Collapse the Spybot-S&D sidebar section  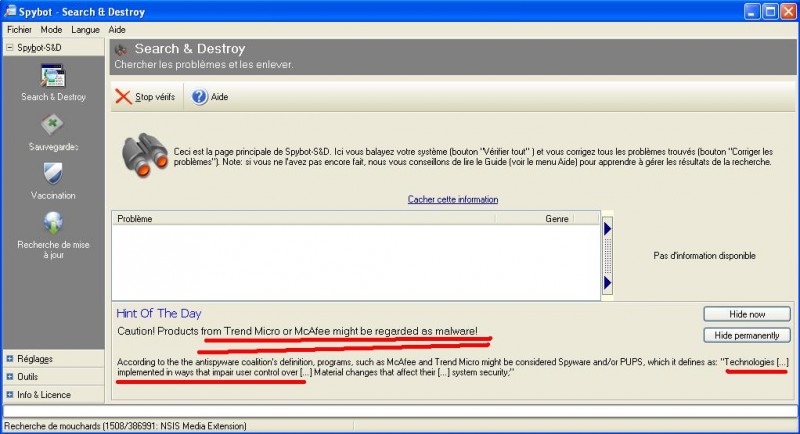[x=9, y=47]
